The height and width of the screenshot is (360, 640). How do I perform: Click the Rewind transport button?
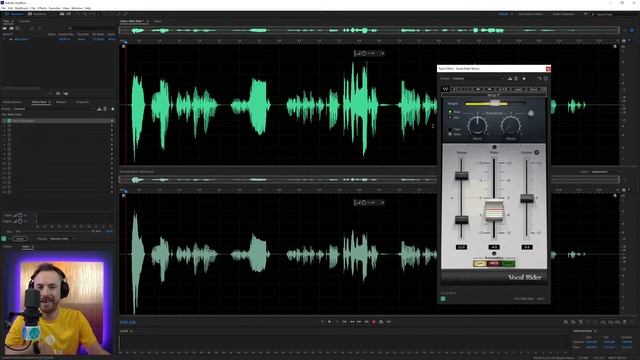pyautogui.click(x=352, y=322)
